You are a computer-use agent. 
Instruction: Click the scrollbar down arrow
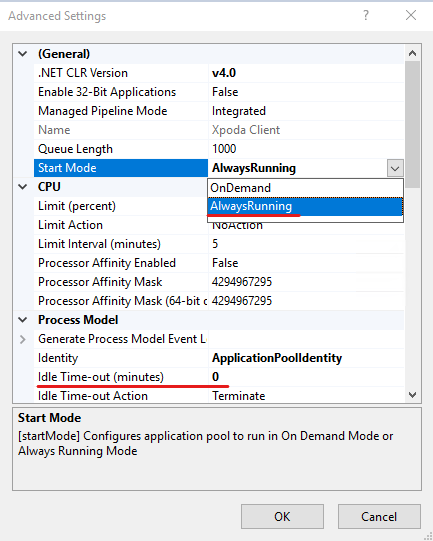(x=412, y=394)
